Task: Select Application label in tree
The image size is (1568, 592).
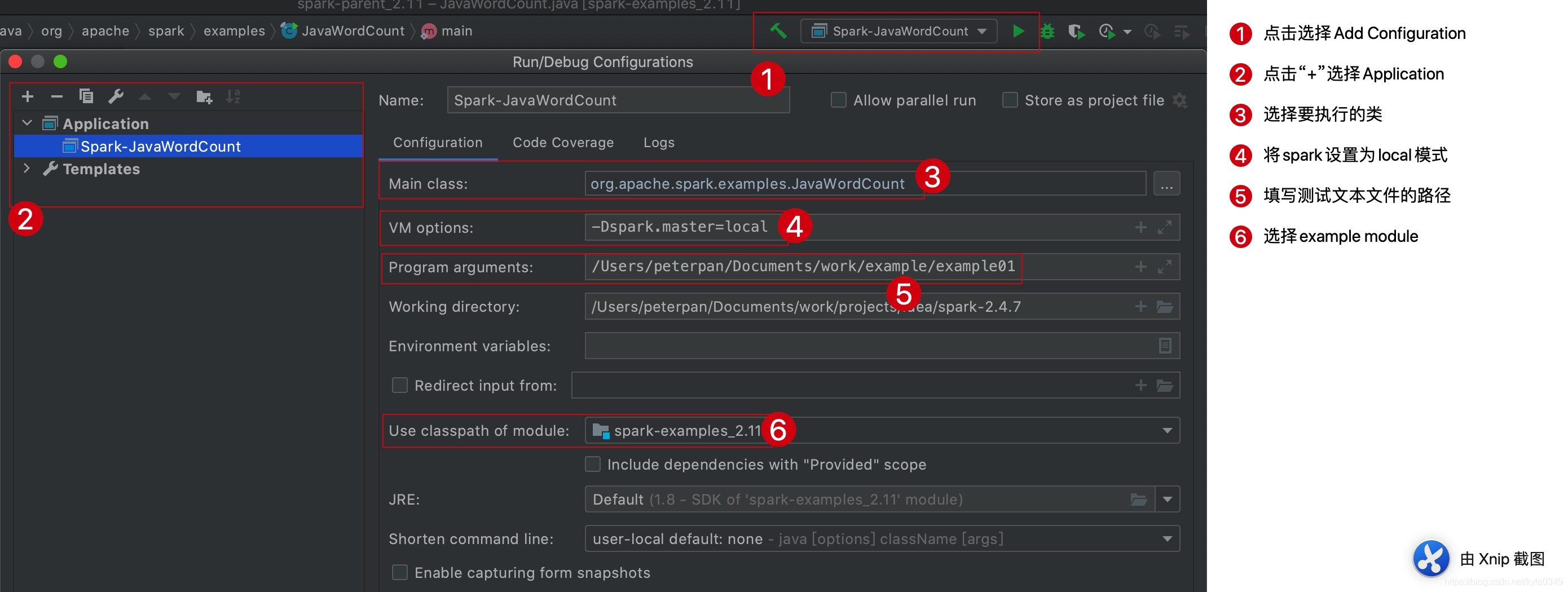Action: pos(105,123)
